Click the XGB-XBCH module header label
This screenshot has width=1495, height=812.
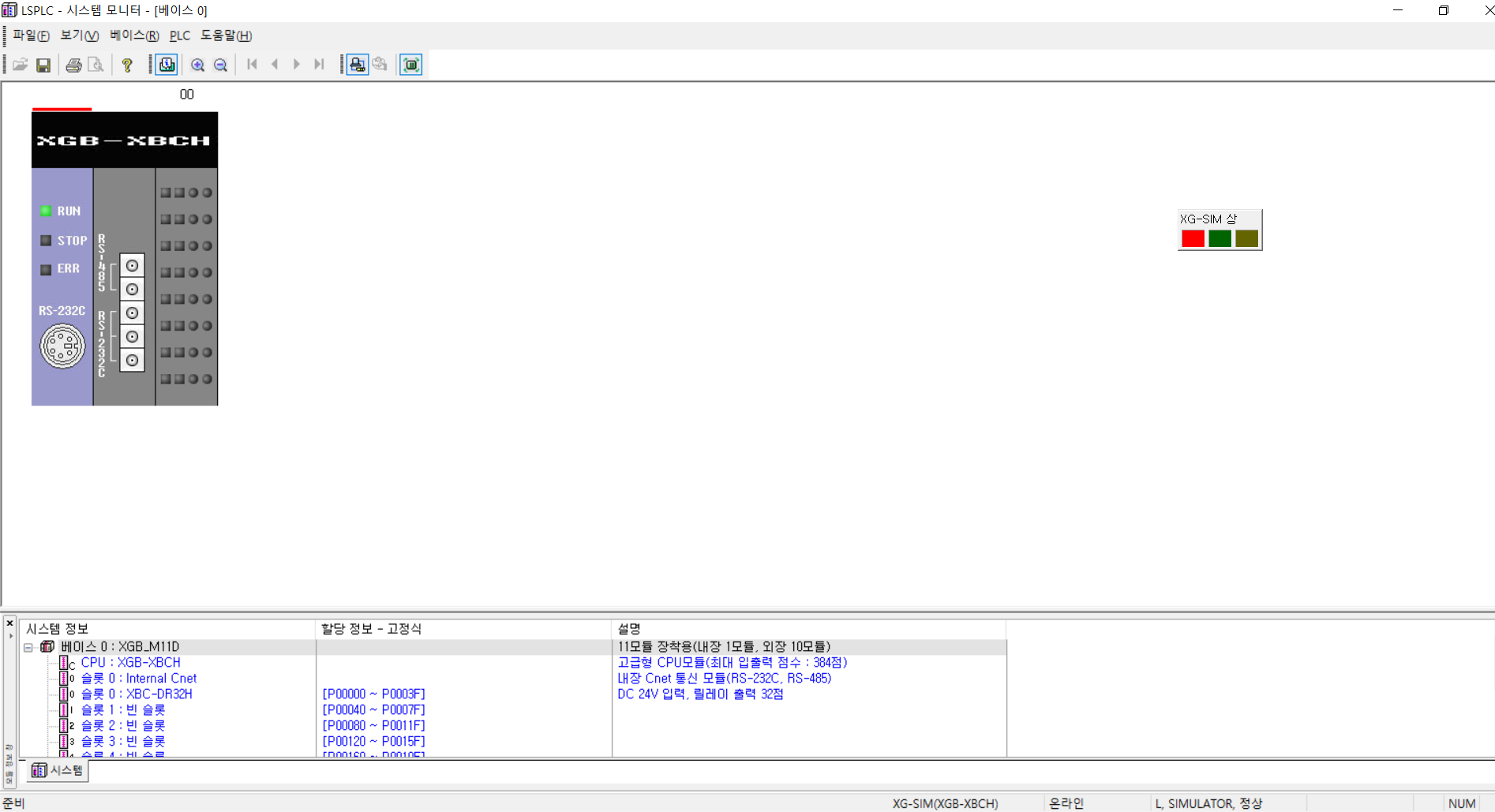click(x=124, y=140)
